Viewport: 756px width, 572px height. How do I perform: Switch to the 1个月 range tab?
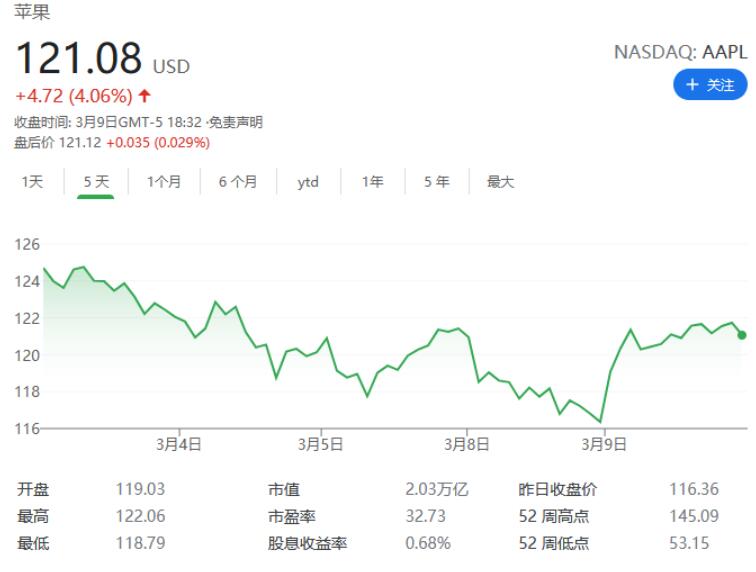(164, 182)
